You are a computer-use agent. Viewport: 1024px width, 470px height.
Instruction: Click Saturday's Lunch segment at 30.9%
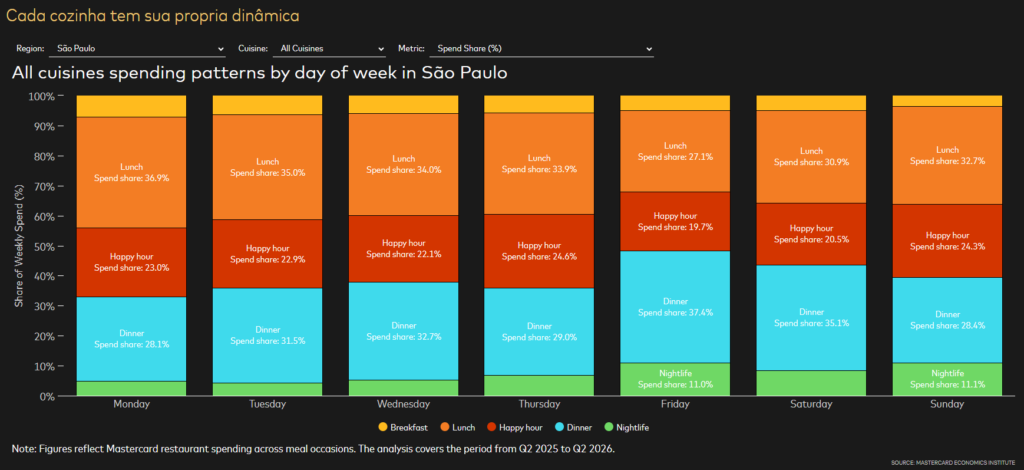810,157
